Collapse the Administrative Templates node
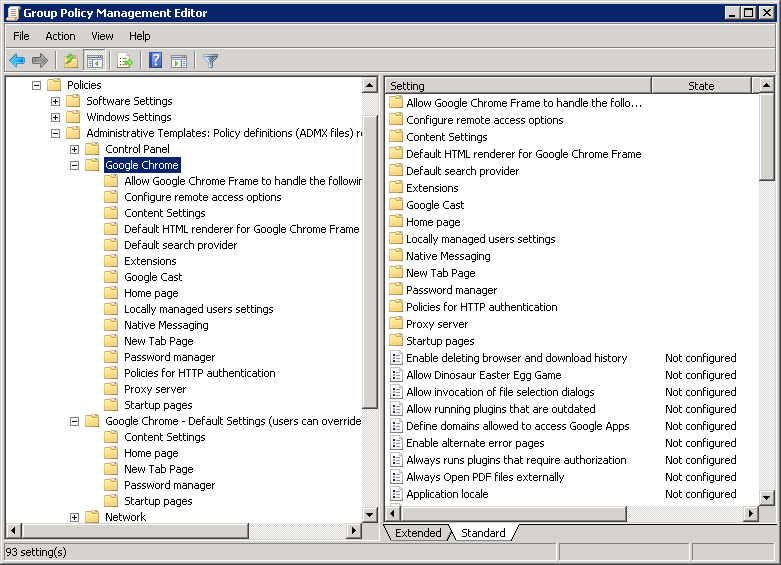 click(x=55, y=133)
